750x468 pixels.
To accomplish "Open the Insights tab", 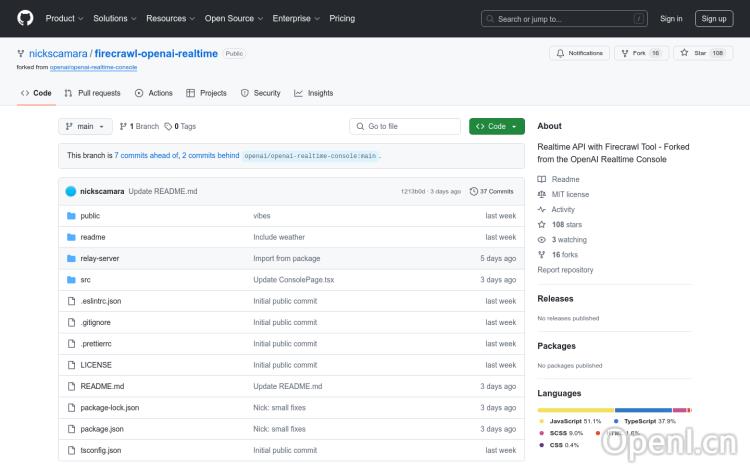I will tap(314, 93).
